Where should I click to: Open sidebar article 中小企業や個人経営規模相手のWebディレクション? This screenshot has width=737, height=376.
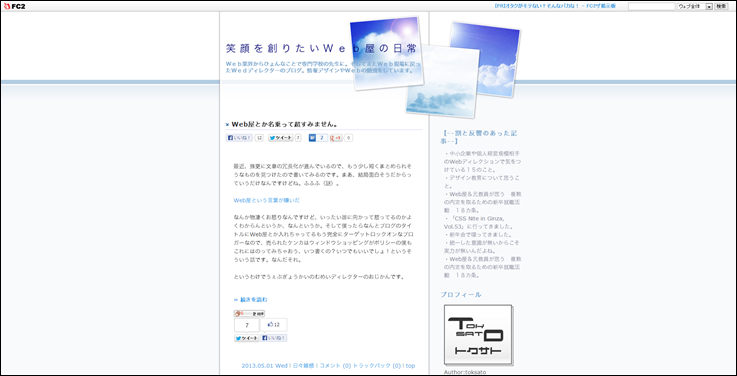(x=483, y=161)
